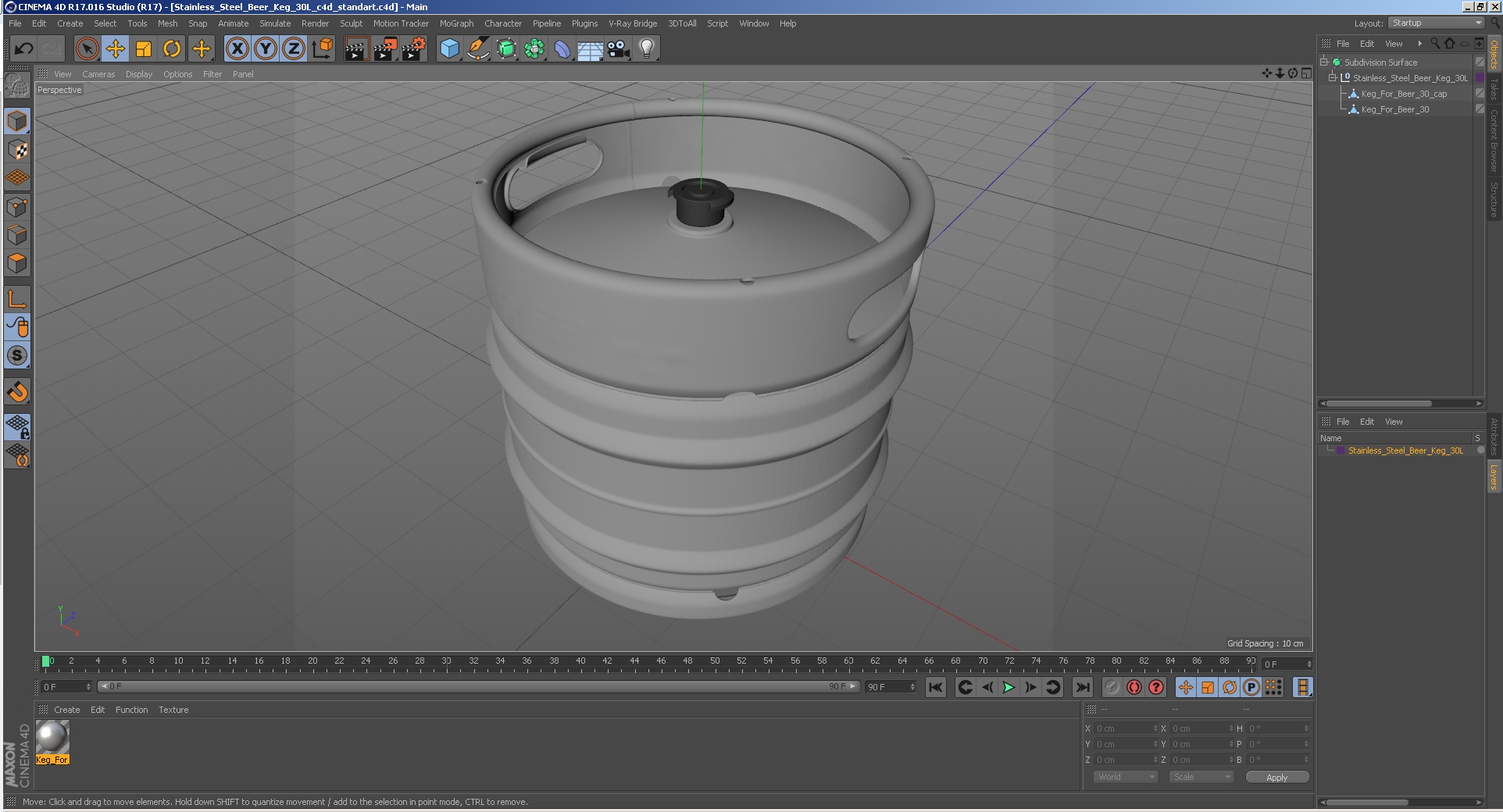1503x812 pixels.
Task: Click the purple layer color swatch
Action: pos(1341,451)
